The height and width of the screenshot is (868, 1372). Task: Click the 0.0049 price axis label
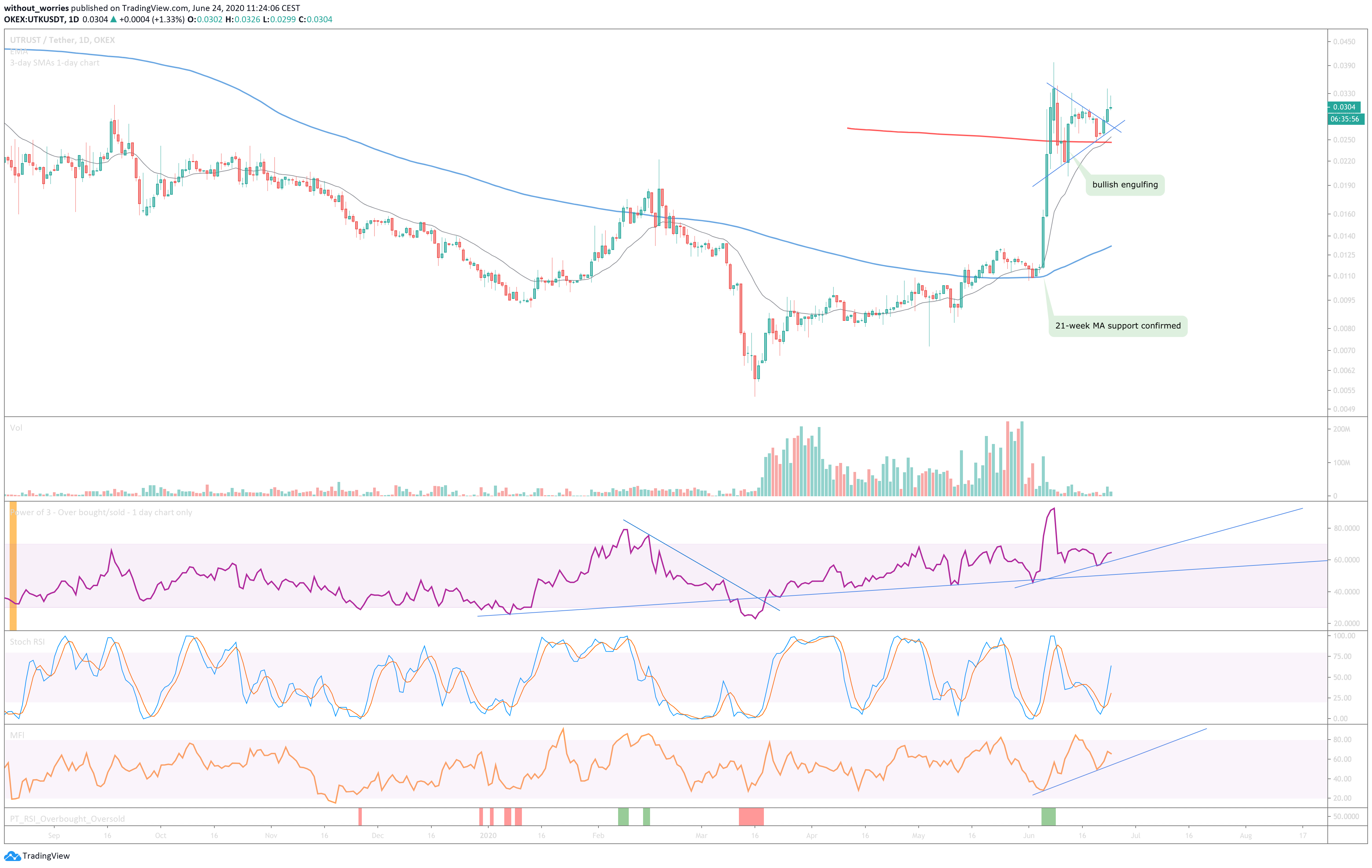pos(1344,409)
